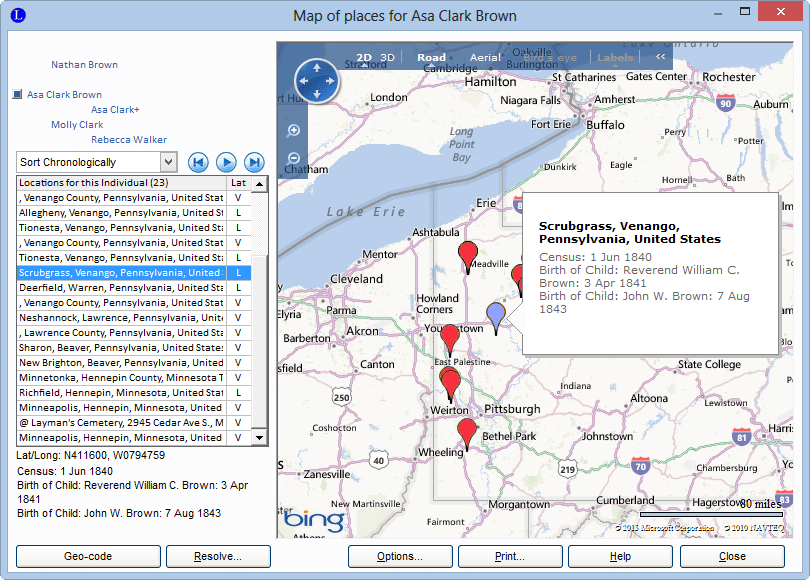Viewport: 810px width, 580px height.
Task: Select Road map style
Action: (x=431, y=57)
